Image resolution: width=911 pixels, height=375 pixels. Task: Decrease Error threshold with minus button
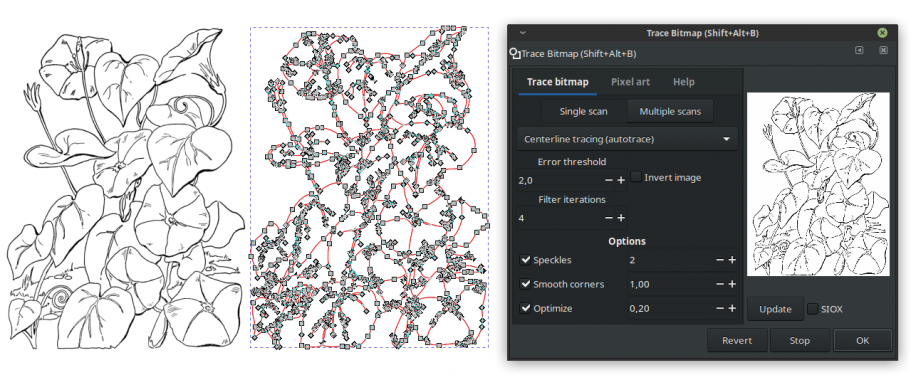tap(609, 181)
